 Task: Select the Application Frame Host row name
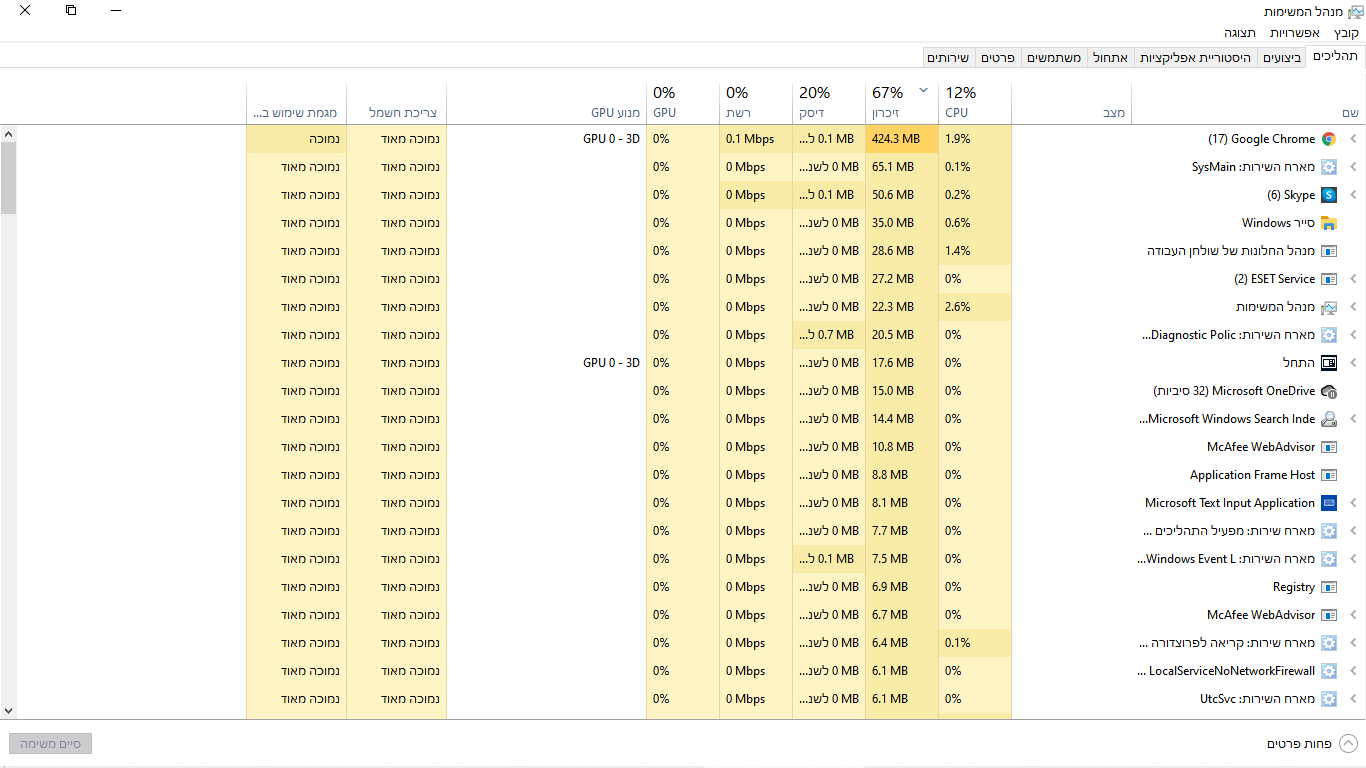pyautogui.click(x=1252, y=475)
